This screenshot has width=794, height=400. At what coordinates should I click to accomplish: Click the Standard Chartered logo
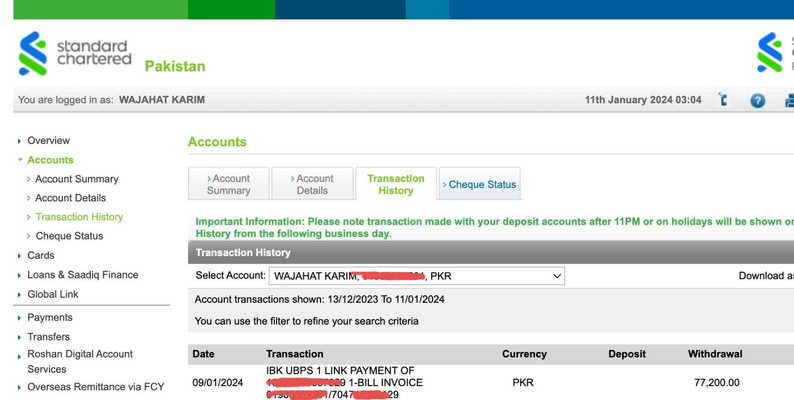coord(75,54)
